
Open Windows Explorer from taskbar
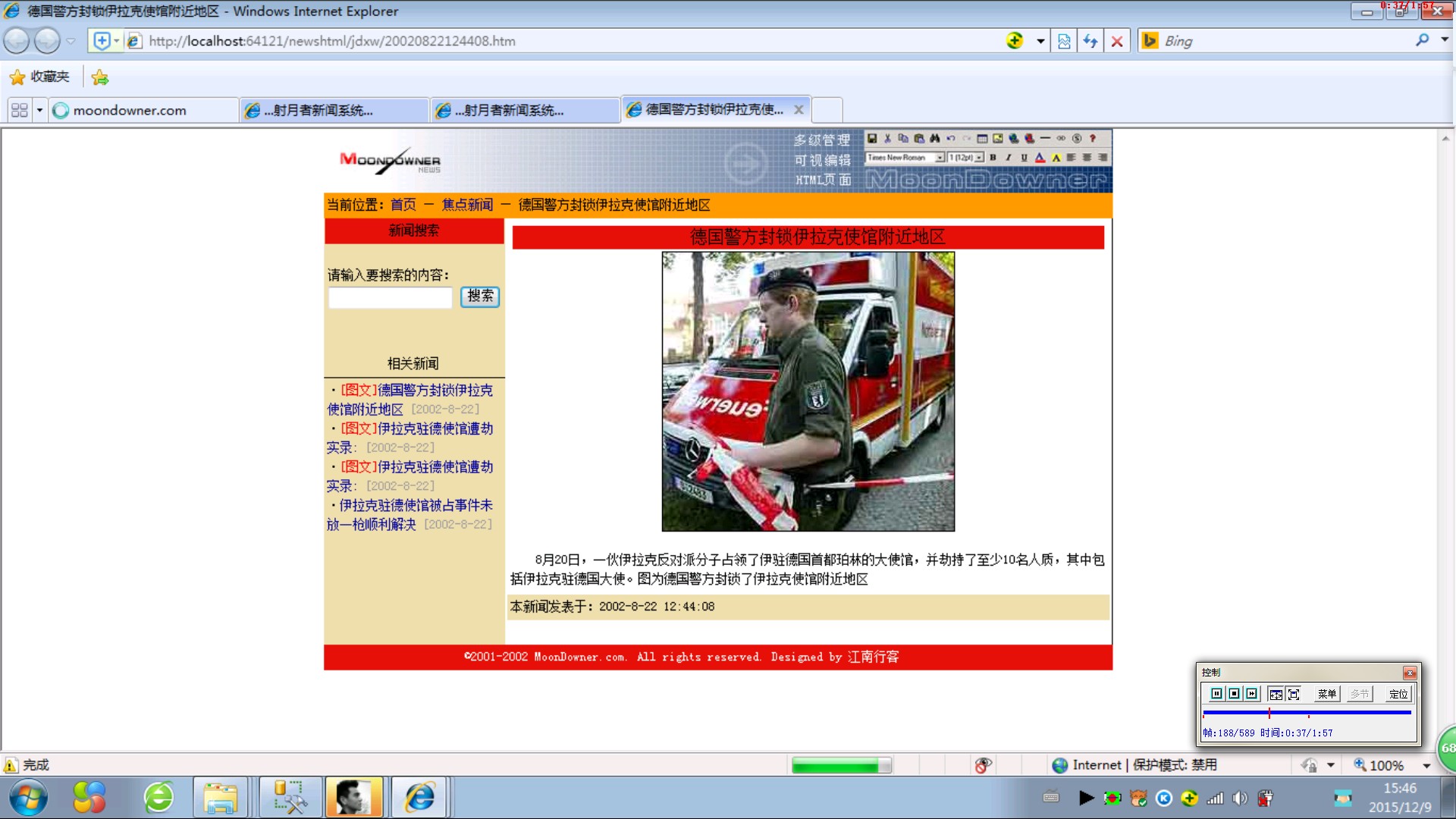pyautogui.click(x=221, y=798)
